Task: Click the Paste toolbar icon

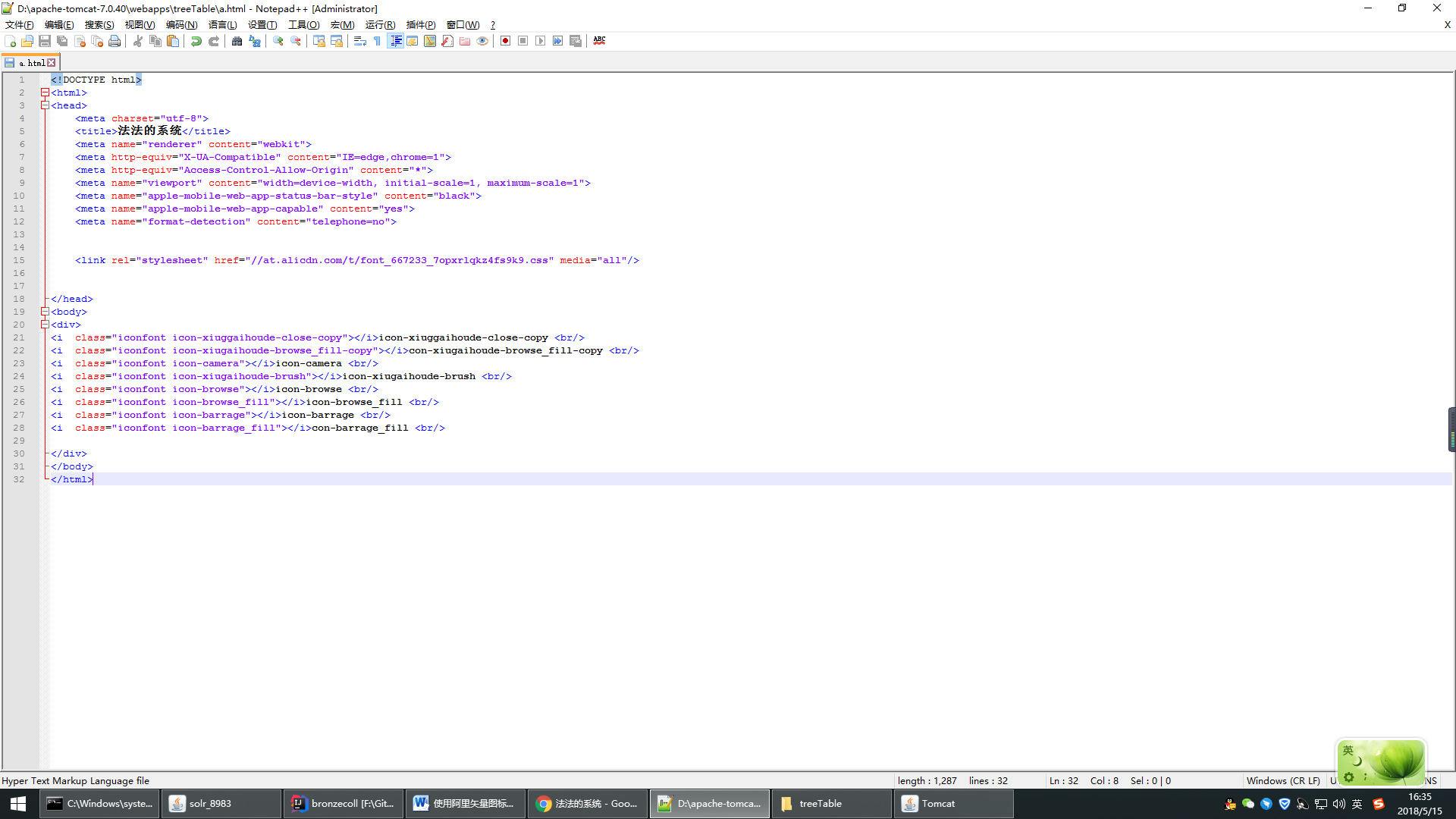Action: [173, 41]
